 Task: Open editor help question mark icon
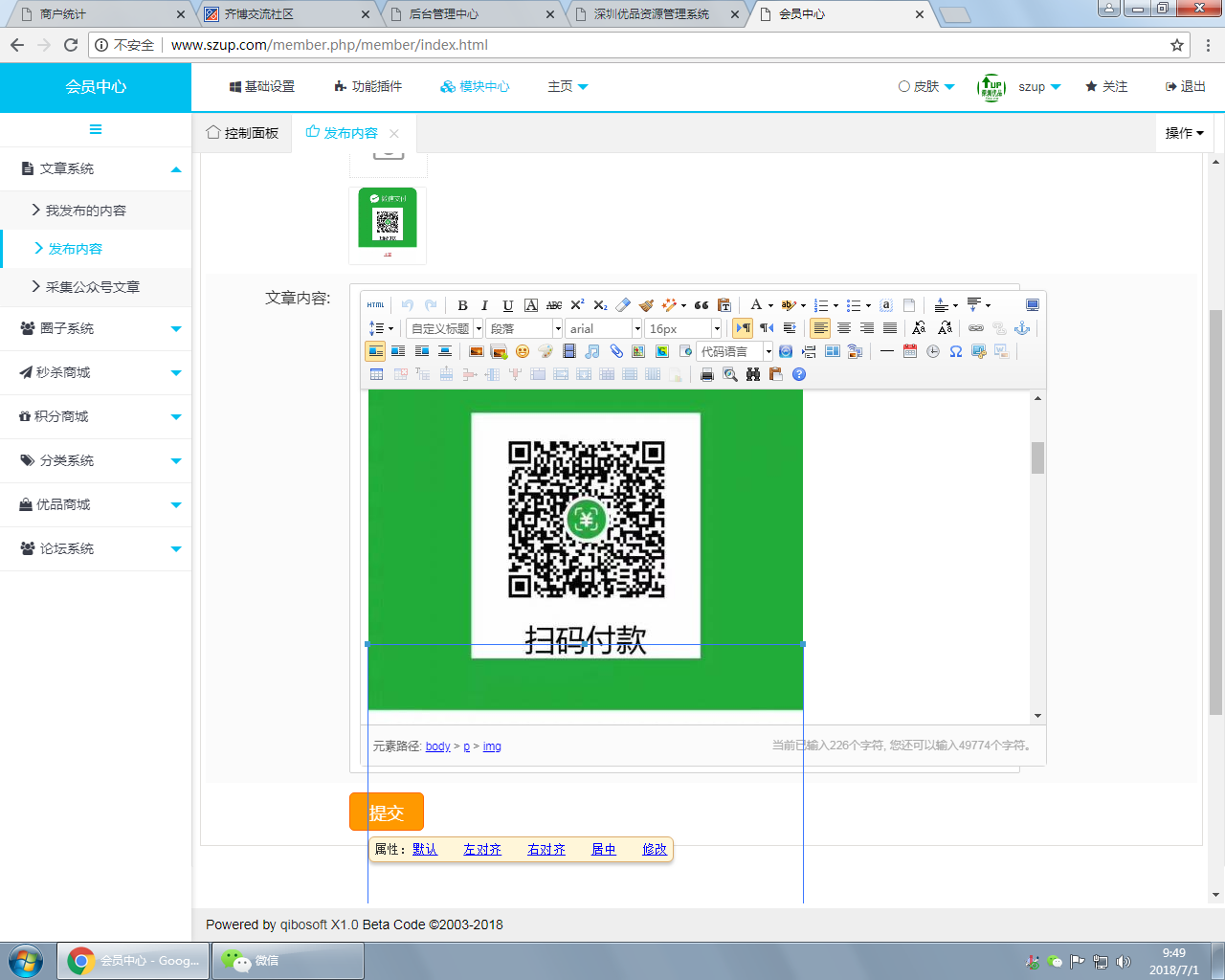[x=799, y=374]
